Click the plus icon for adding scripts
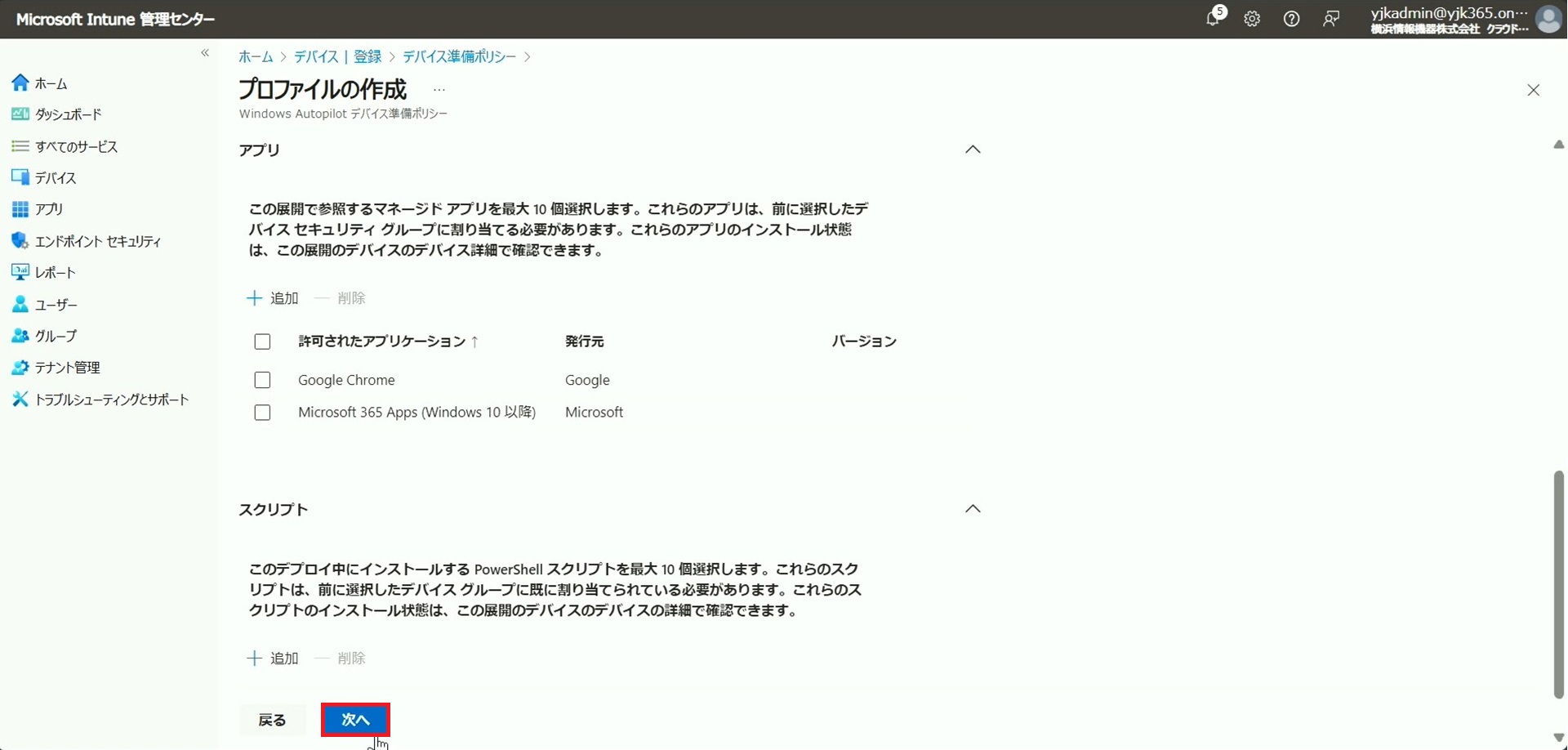Image resolution: width=1568 pixels, height=750 pixels. pos(254,658)
